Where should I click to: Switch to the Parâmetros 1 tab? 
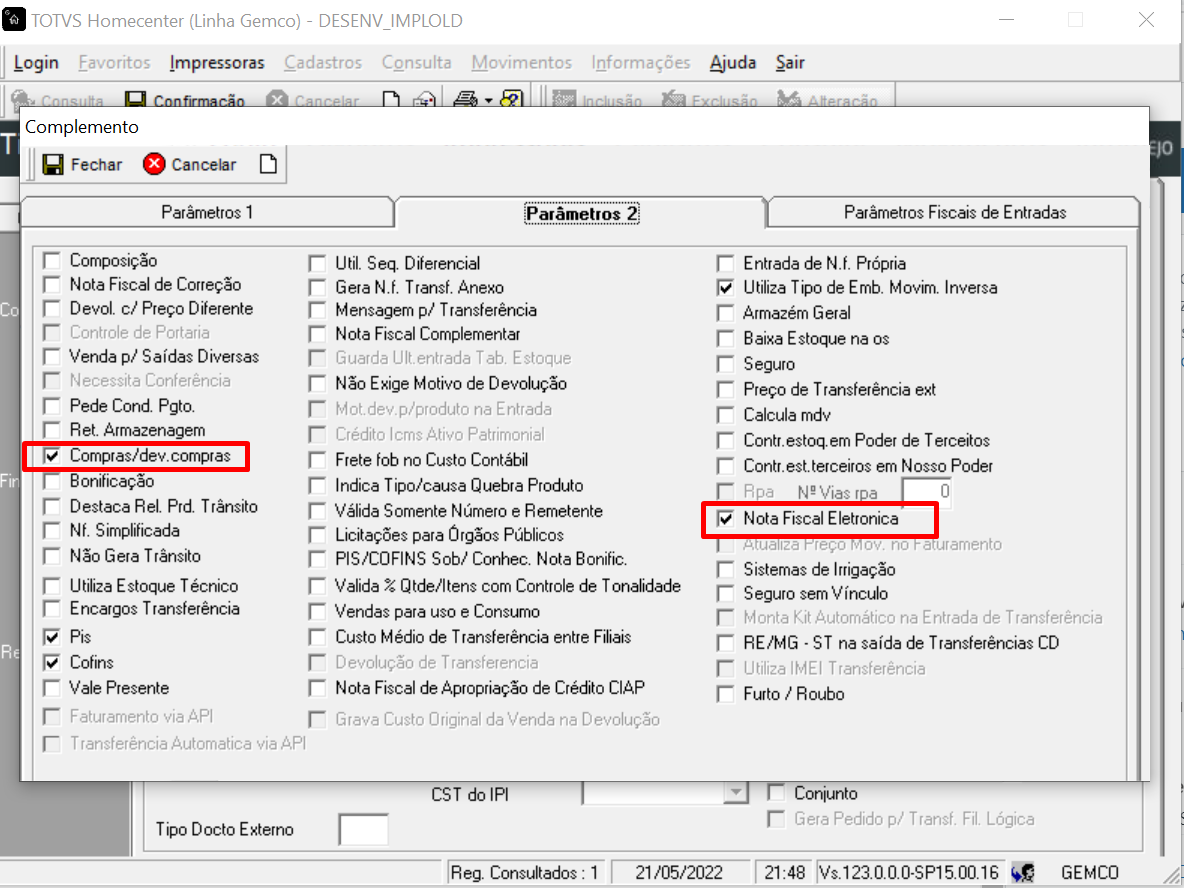coord(207,212)
